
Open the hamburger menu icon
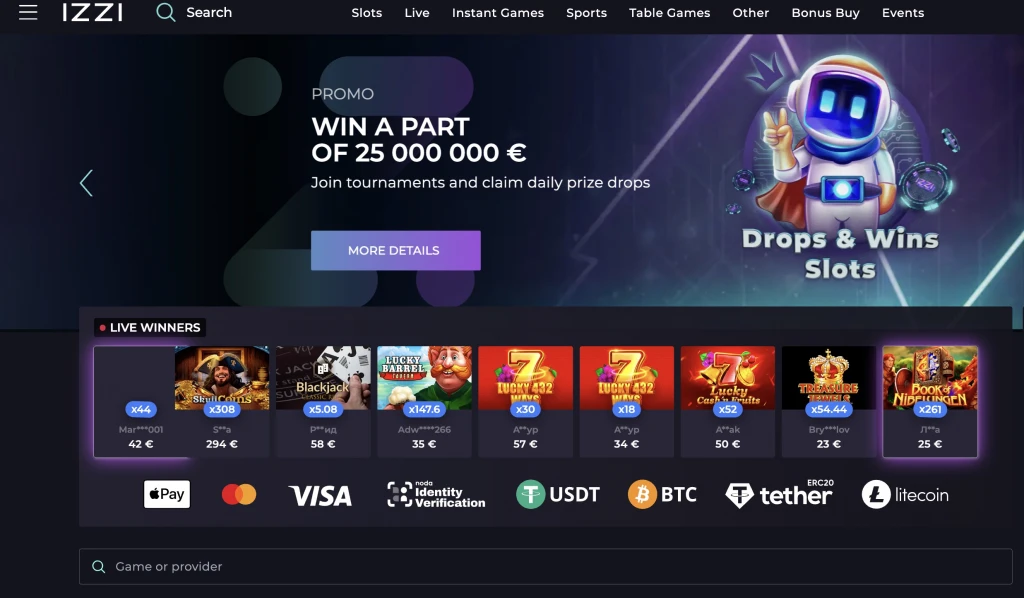(28, 12)
